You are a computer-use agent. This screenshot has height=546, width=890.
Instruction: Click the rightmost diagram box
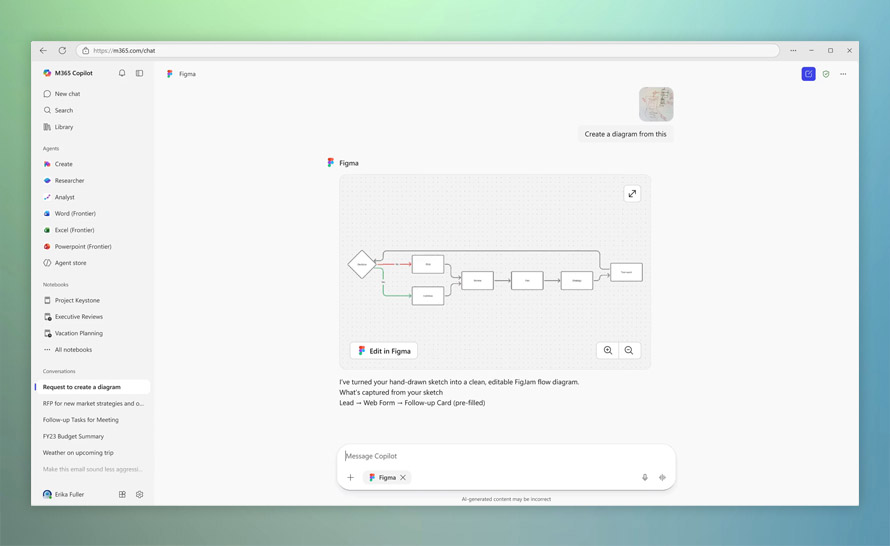click(626, 272)
